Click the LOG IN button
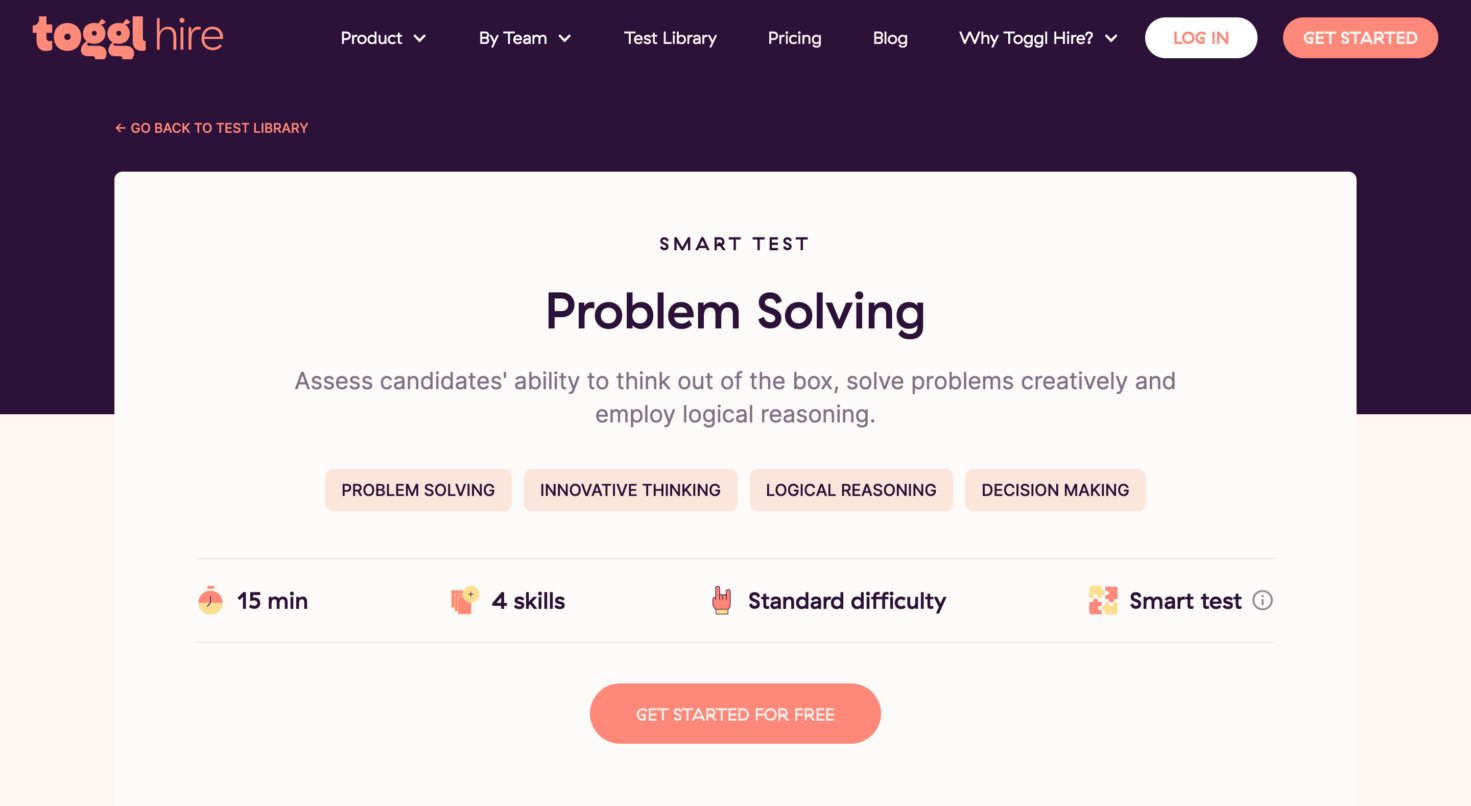Screen dimensions: 1471x806 tap(1200, 37)
